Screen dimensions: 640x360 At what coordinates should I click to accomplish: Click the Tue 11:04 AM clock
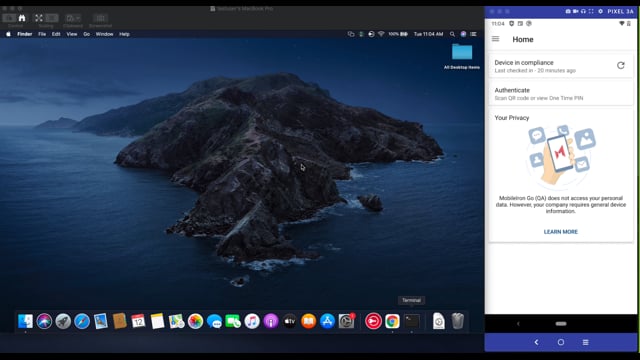coord(429,34)
